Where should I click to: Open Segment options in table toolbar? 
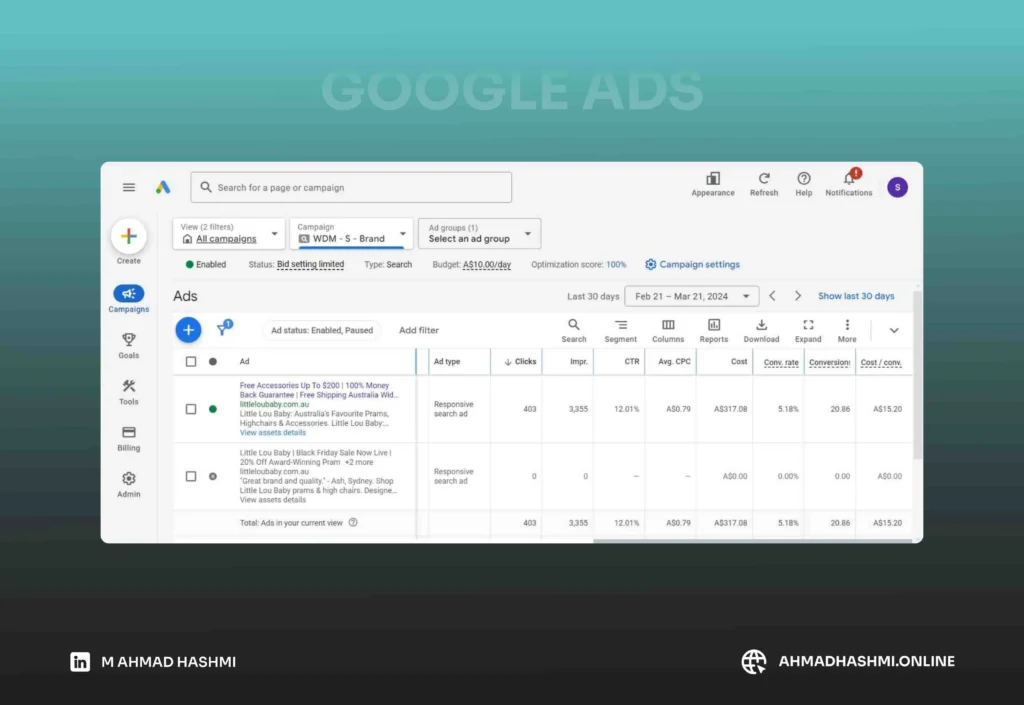[620, 326]
